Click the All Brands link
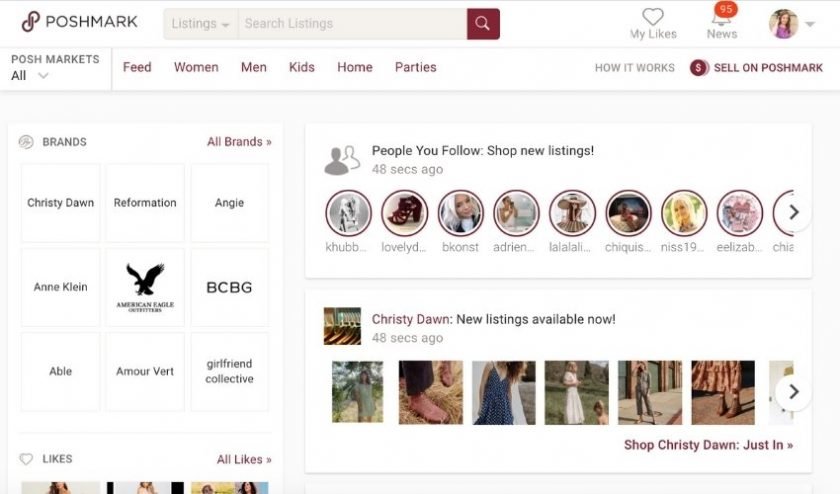 click(x=239, y=142)
